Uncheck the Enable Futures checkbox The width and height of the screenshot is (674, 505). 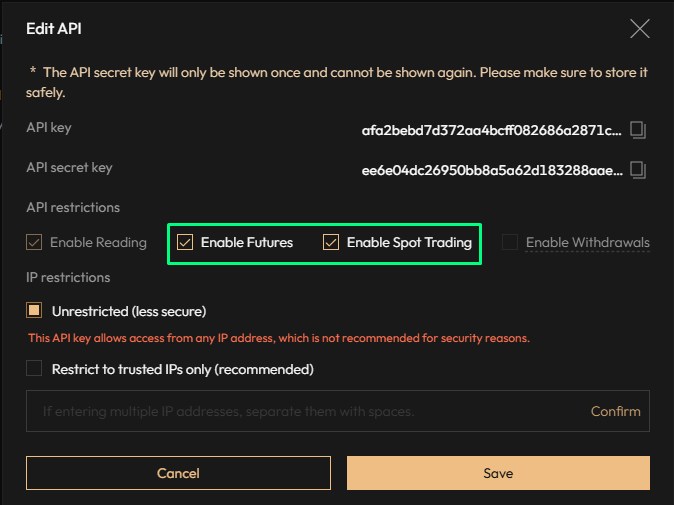[x=185, y=242]
